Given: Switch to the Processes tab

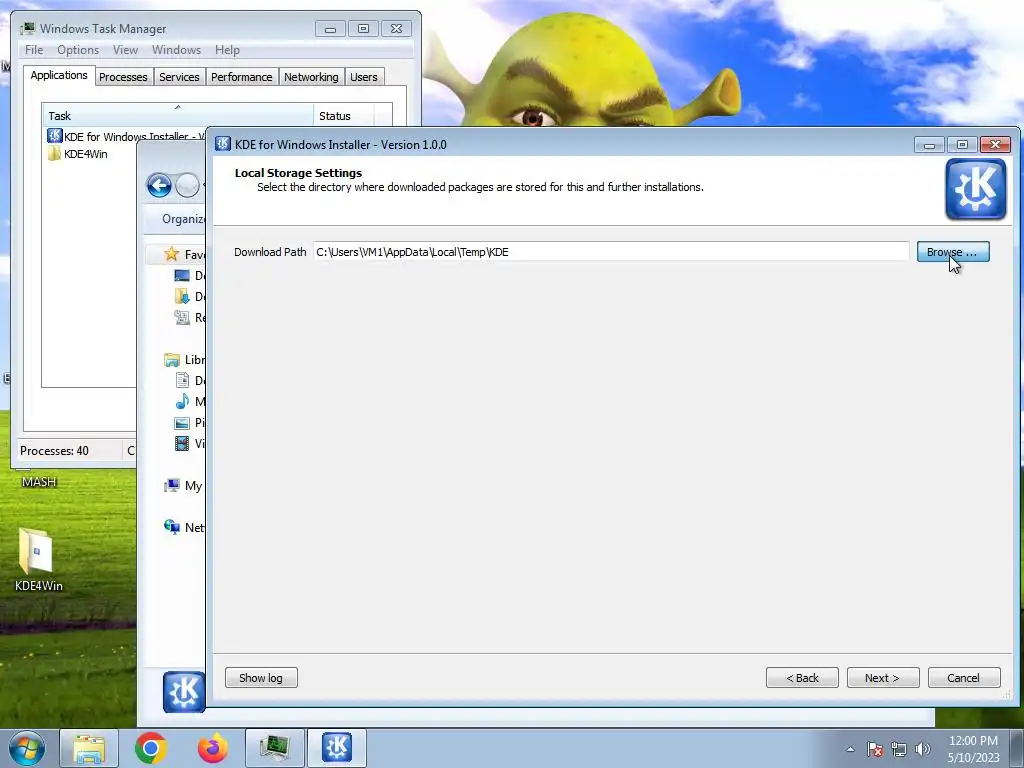Looking at the screenshot, I should pyautogui.click(x=123, y=77).
